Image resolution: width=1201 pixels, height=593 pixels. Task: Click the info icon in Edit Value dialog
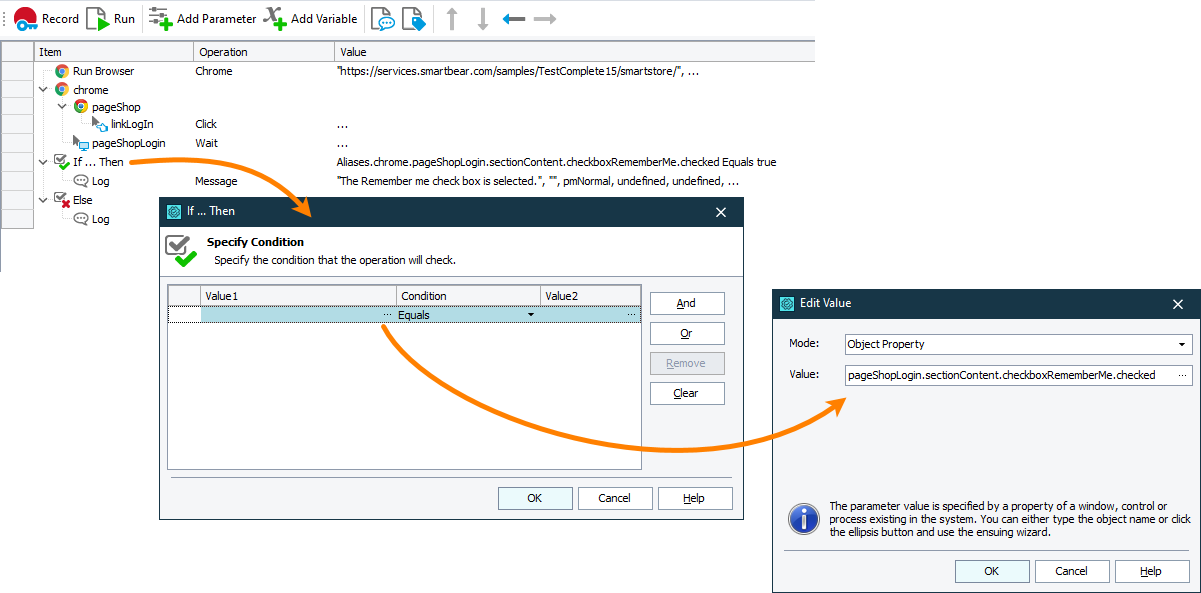tap(803, 519)
